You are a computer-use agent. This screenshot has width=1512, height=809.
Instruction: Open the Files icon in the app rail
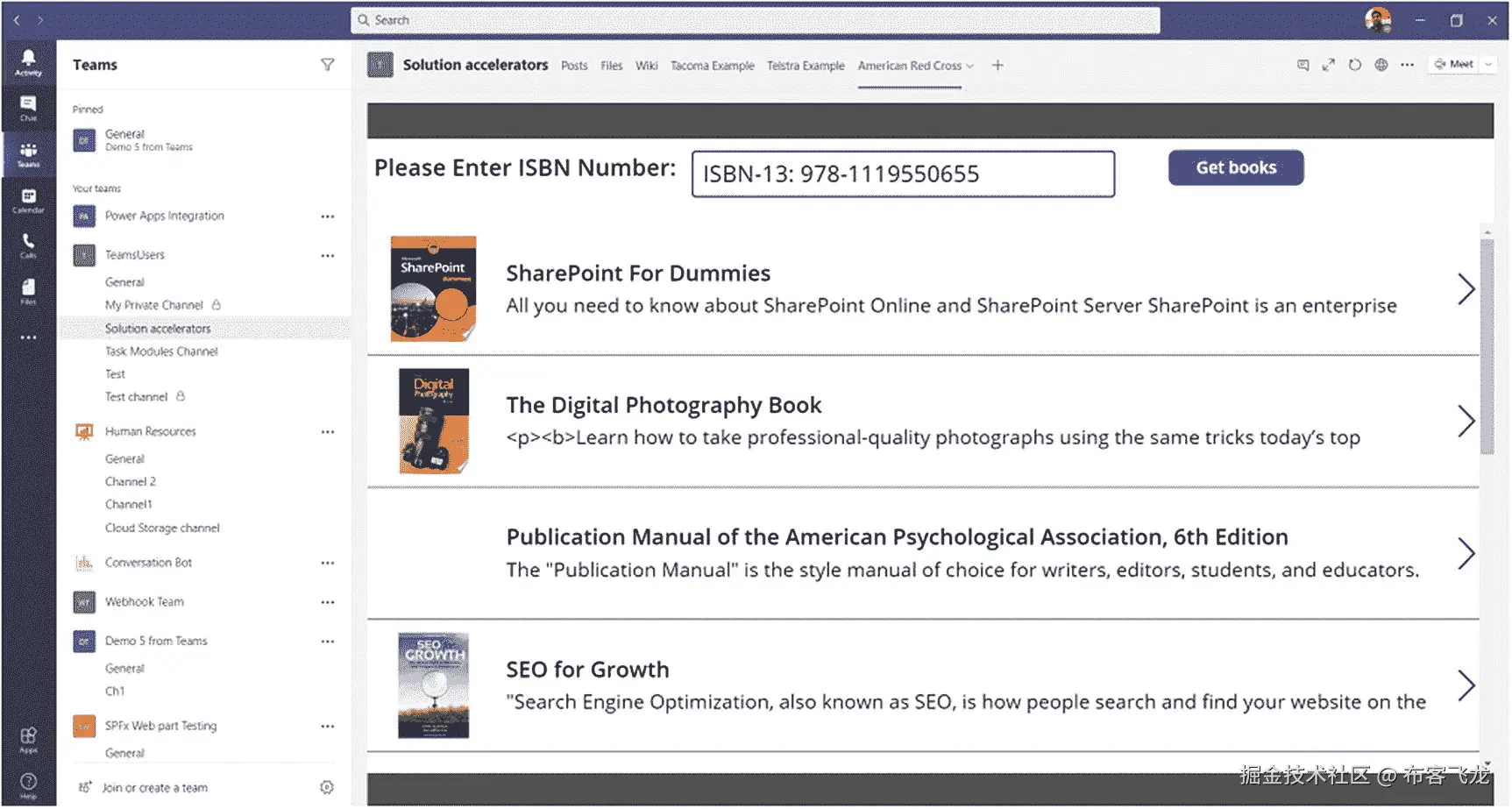point(28,291)
